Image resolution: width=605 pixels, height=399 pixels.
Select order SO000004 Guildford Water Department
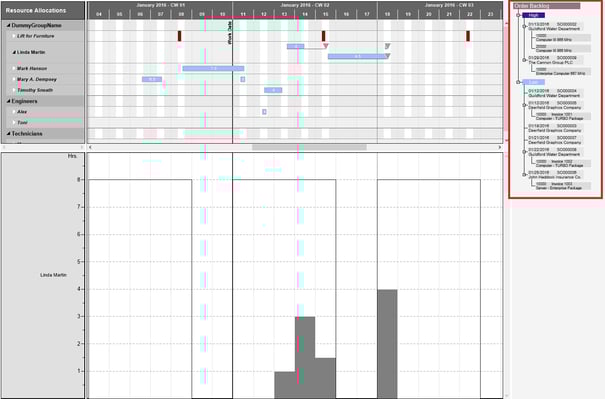tap(555, 93)
